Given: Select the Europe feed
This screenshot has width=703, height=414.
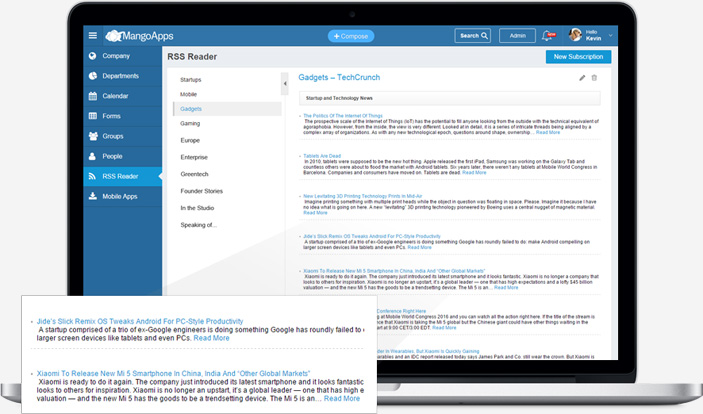Looking at the screenshot, I should 190,140.
